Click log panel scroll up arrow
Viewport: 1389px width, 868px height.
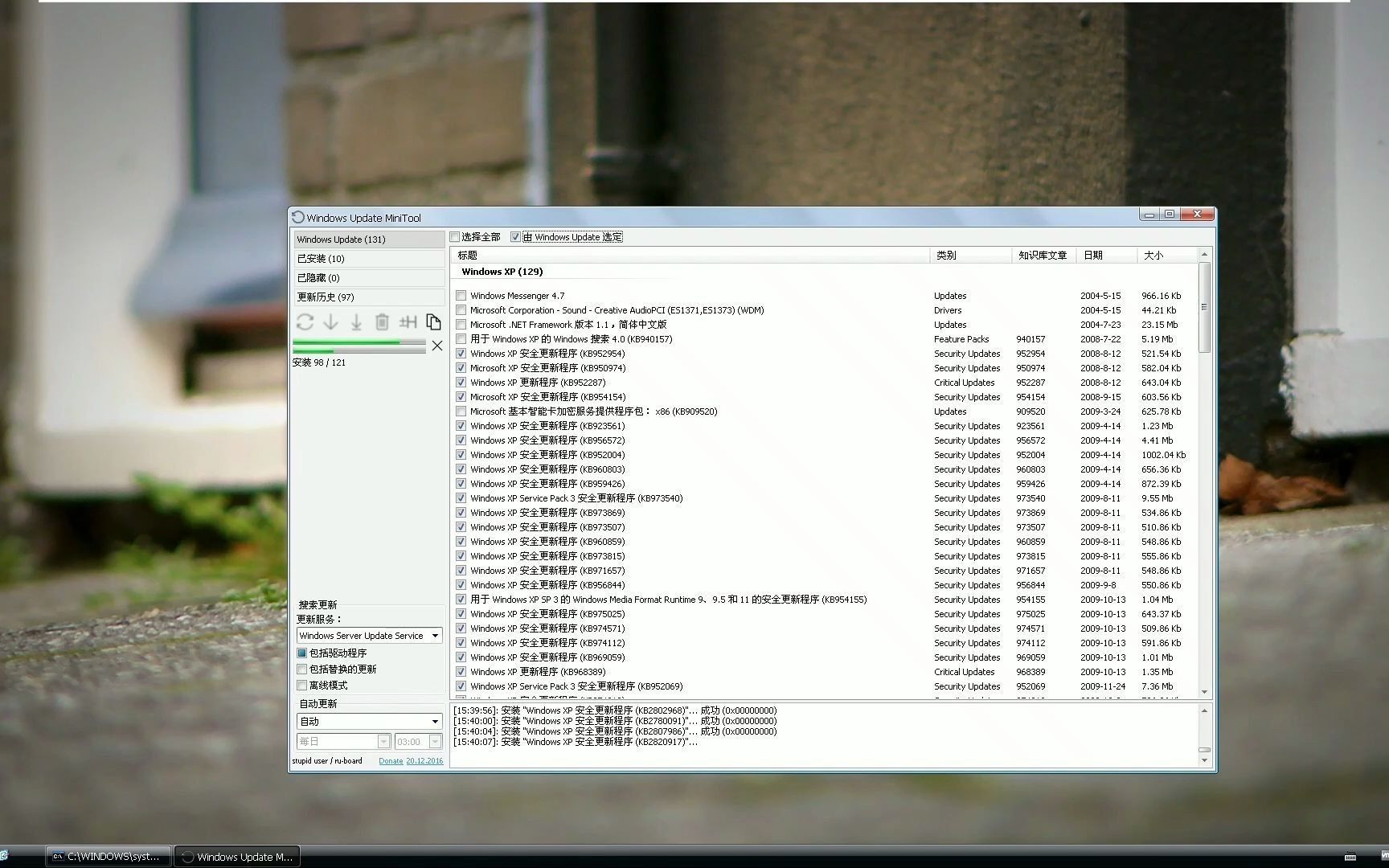click(x=1204, y=710)
